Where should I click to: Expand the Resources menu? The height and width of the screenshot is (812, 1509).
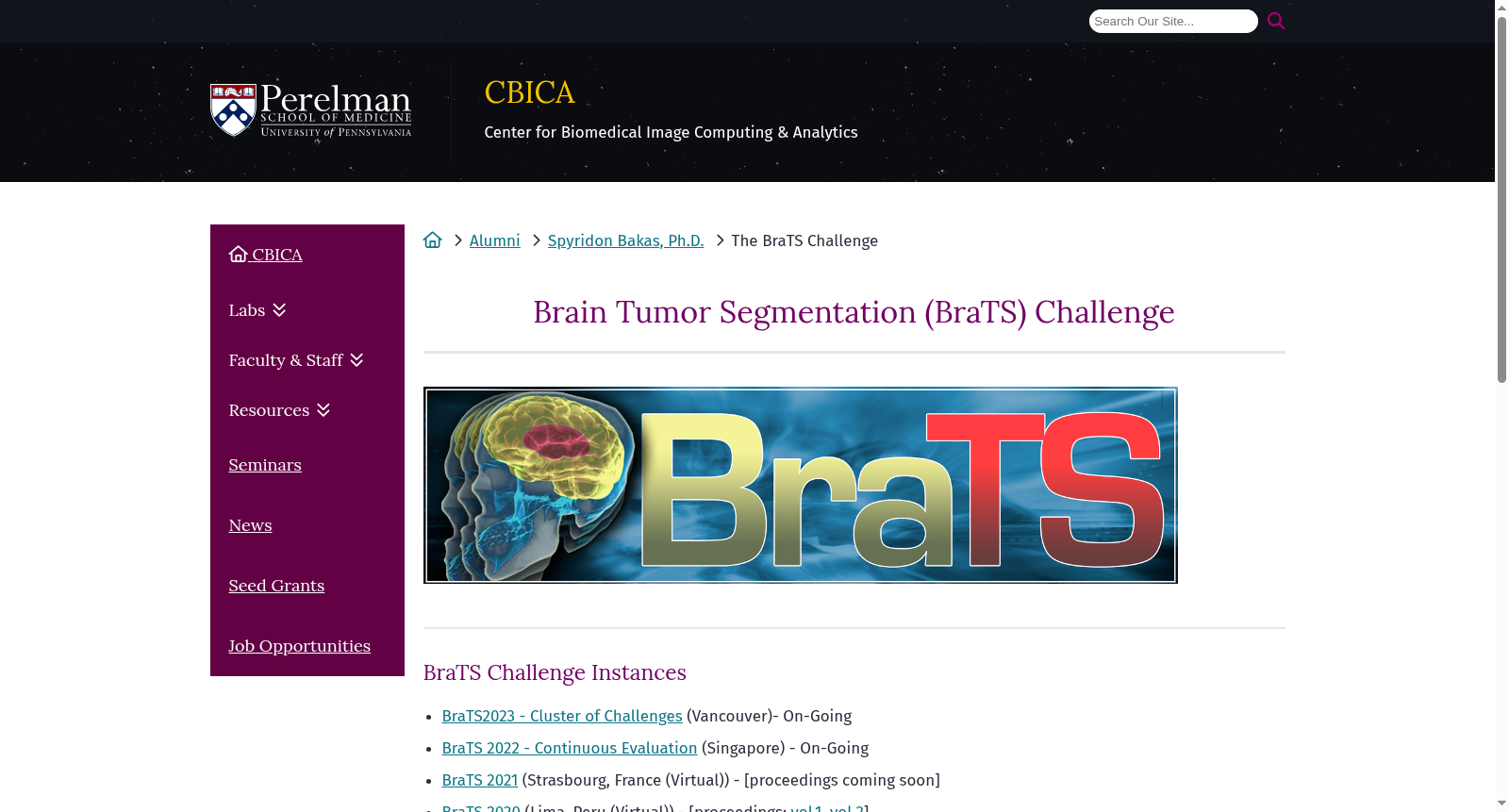click(x=279, y=410)
